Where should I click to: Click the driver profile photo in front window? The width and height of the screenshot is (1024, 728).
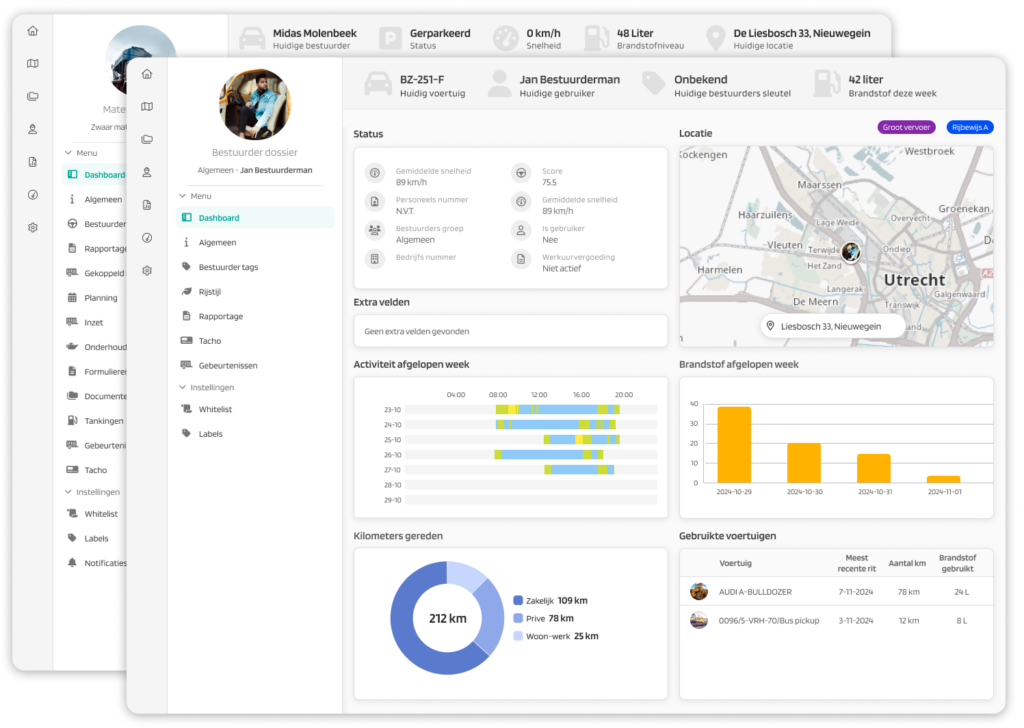click(255, 104)
